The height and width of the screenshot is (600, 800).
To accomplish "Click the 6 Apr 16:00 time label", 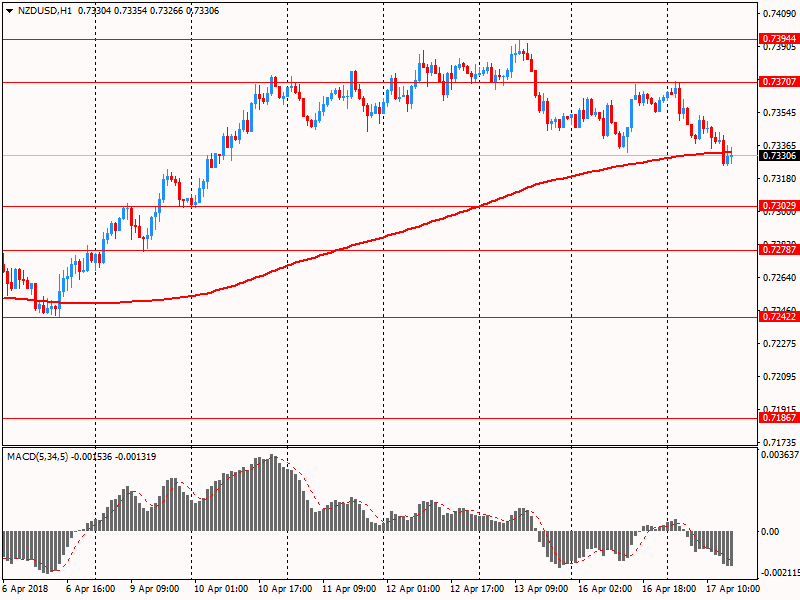I will pos(90,589).
